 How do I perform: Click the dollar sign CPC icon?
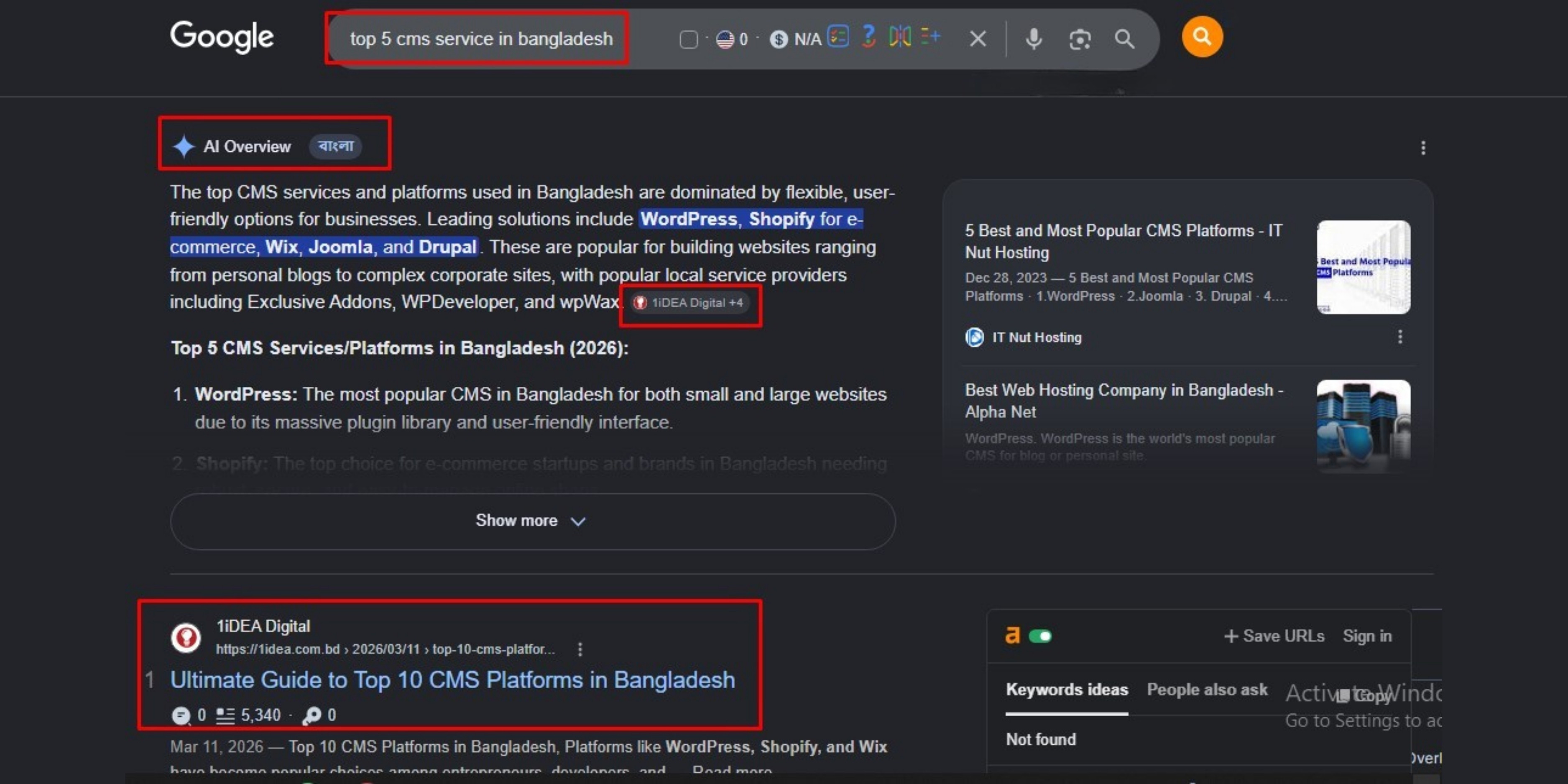point(779,40)
